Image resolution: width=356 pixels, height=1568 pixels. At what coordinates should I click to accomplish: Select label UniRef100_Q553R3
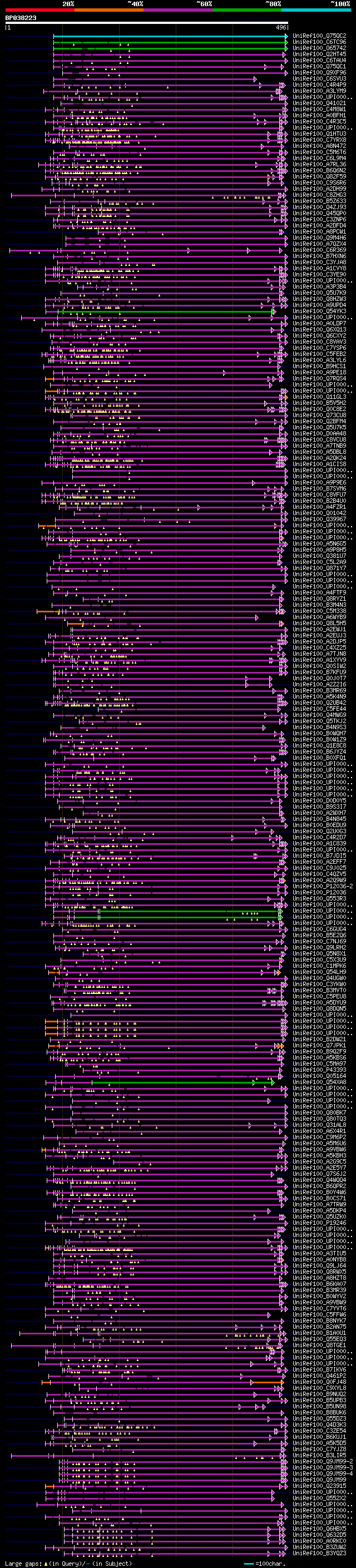[x=319, y=898]
